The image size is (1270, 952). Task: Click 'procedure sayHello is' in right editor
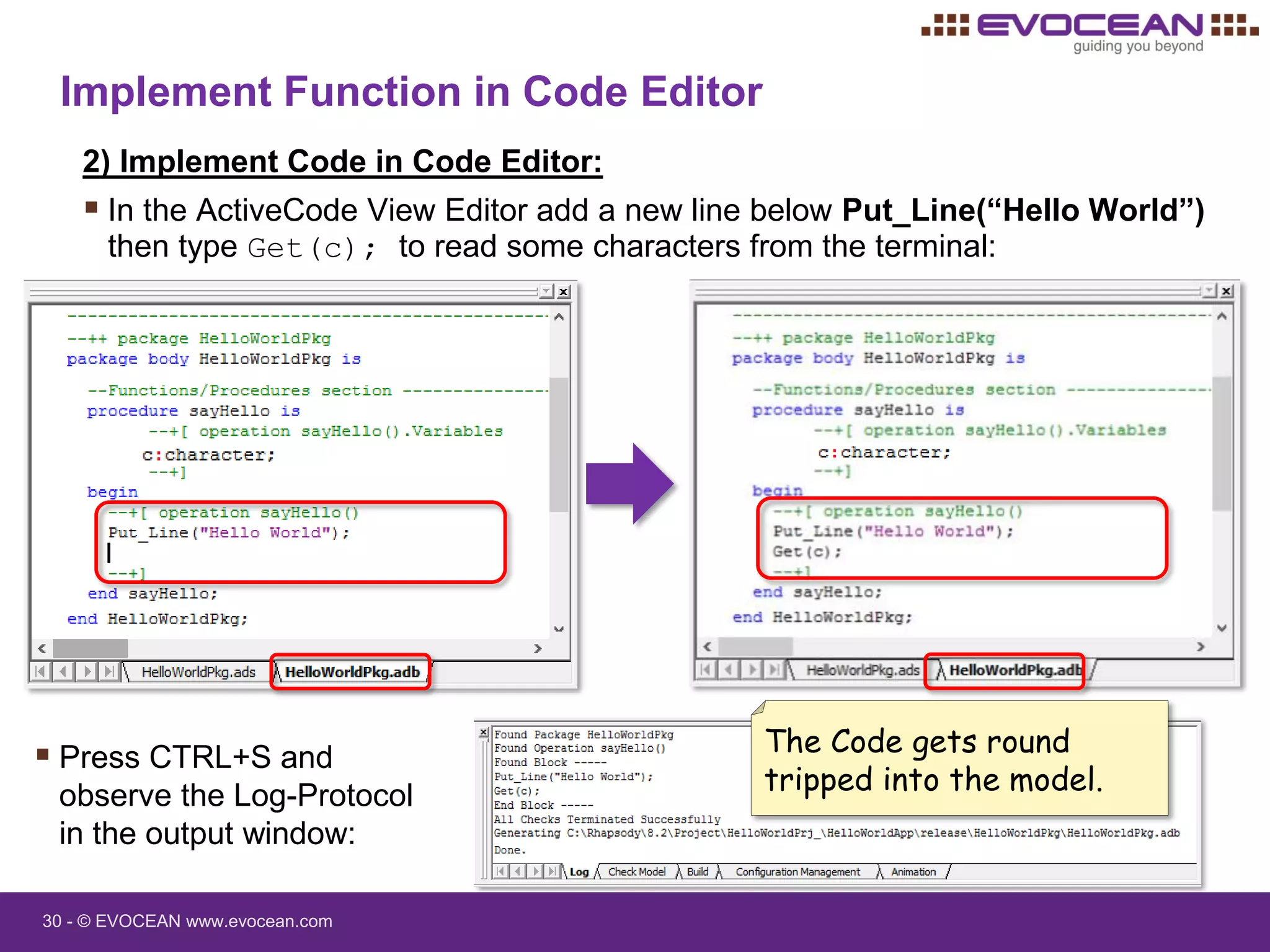point(858,410)
